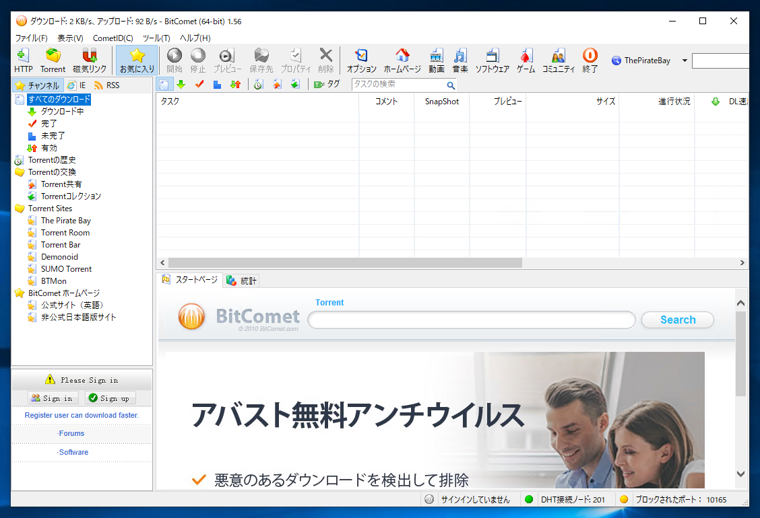This screenshot has width=760, height=518.
Task: Toggle the お気に入り favorites star button
Action: pyautogui.click(x=137, y=61)
